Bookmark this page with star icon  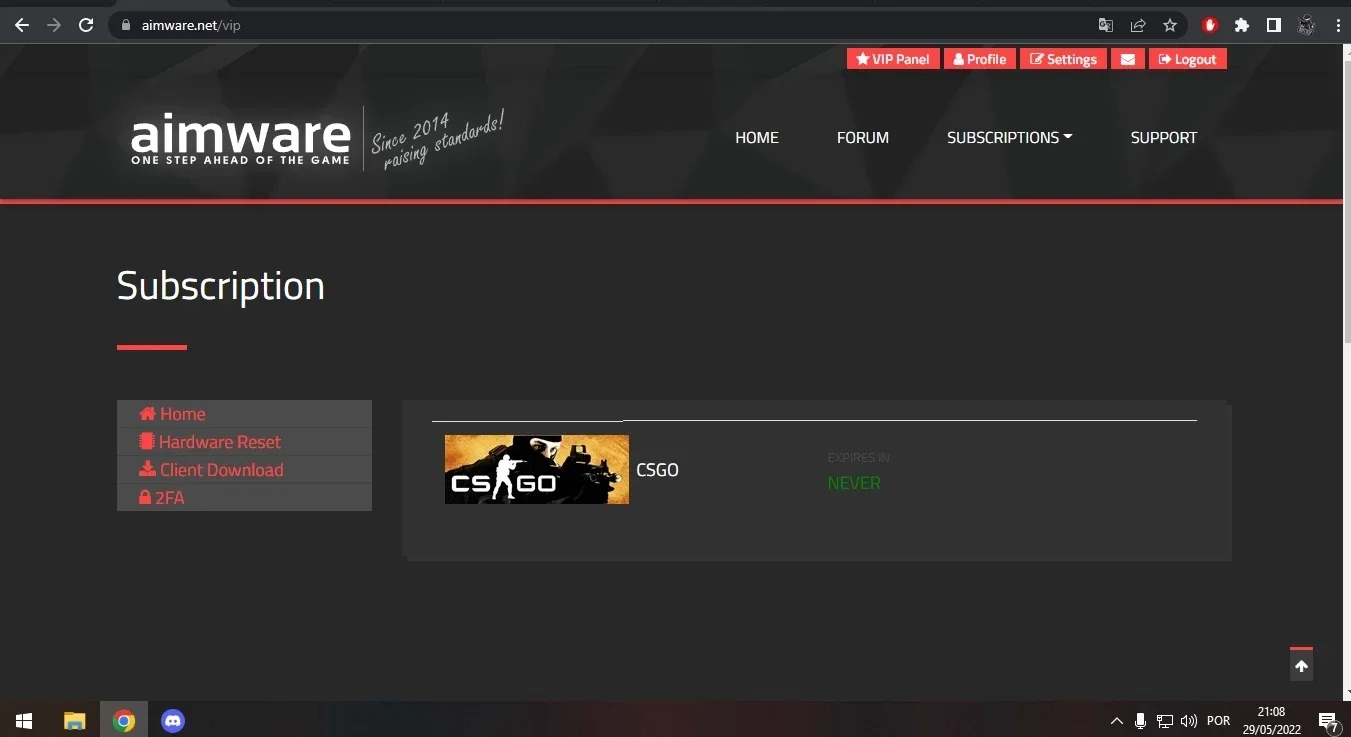click(x=1169, y=25)
